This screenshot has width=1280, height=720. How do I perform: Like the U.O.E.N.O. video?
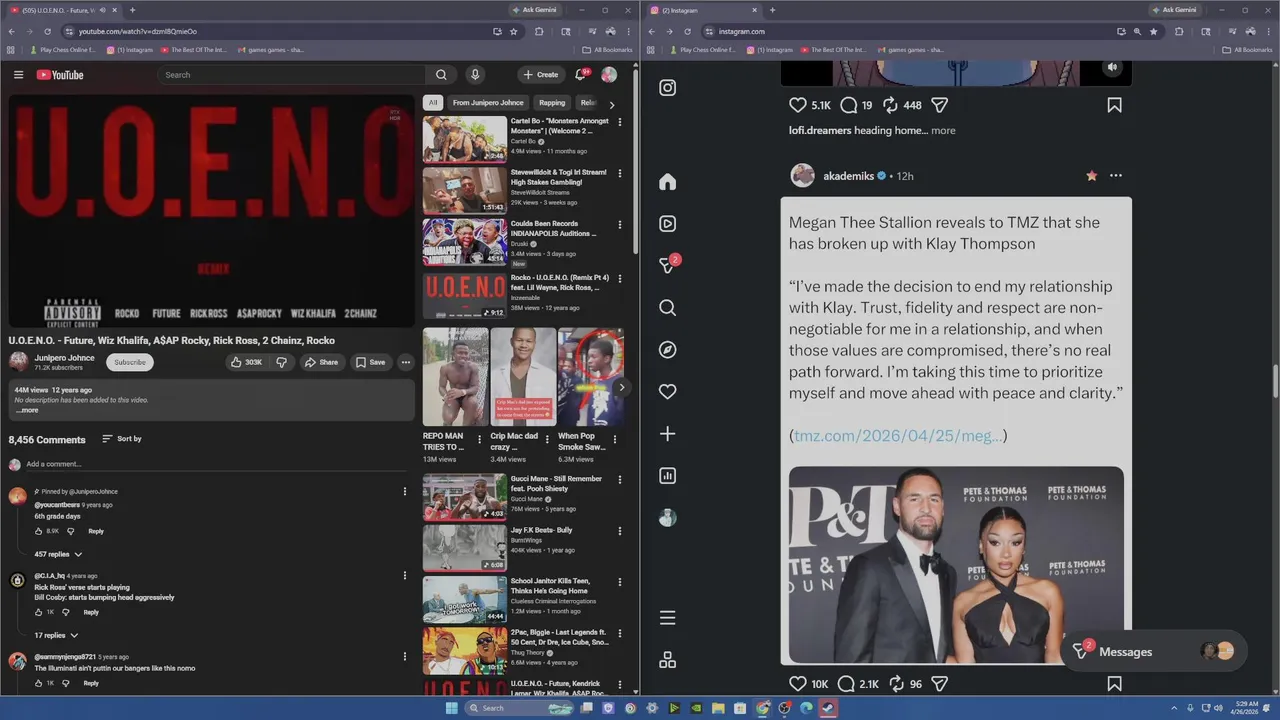coord(246,362)
